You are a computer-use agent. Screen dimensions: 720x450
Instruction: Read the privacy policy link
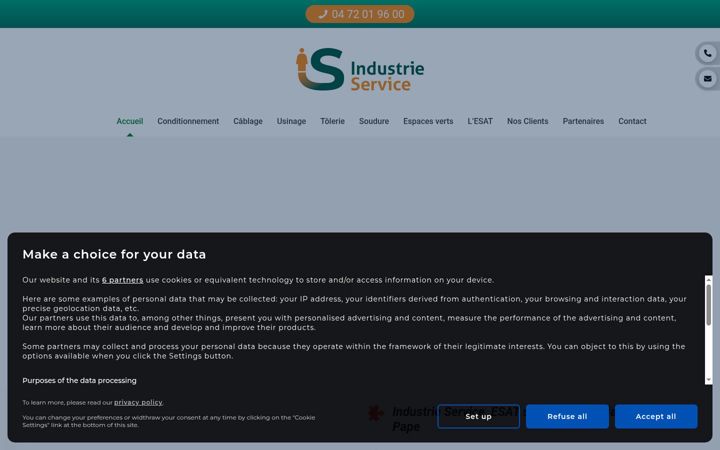click(x=138, y=403)
